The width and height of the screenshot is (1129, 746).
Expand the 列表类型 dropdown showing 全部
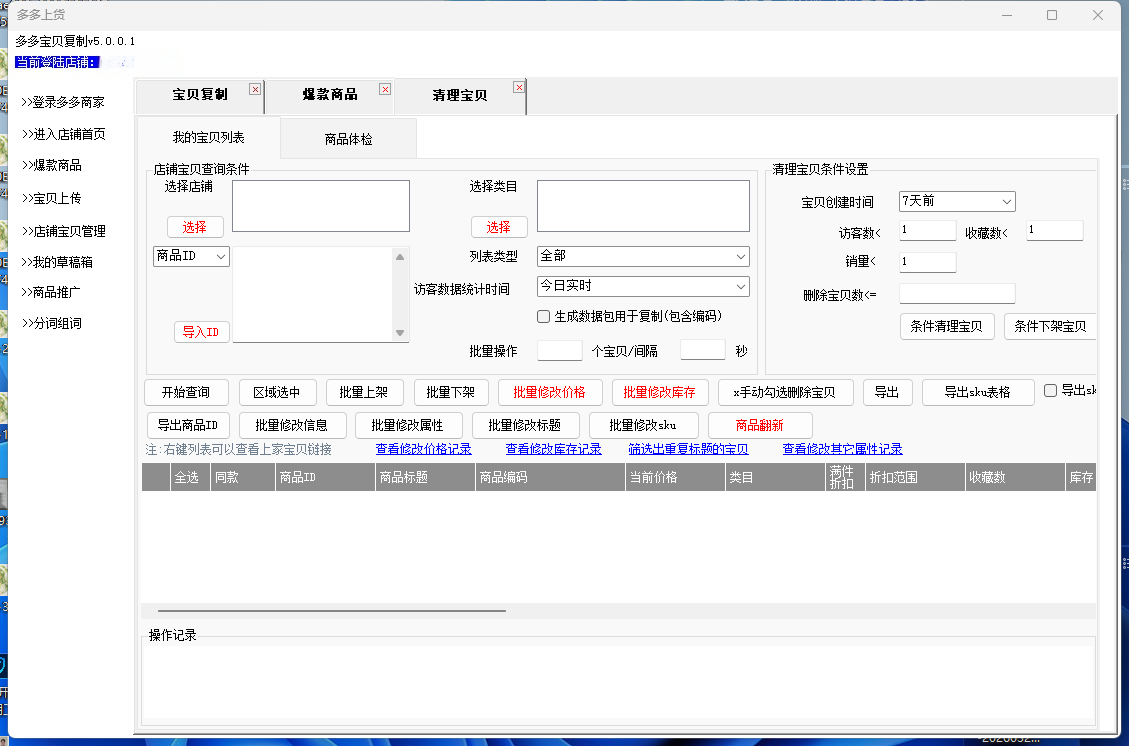coord(642,256)
